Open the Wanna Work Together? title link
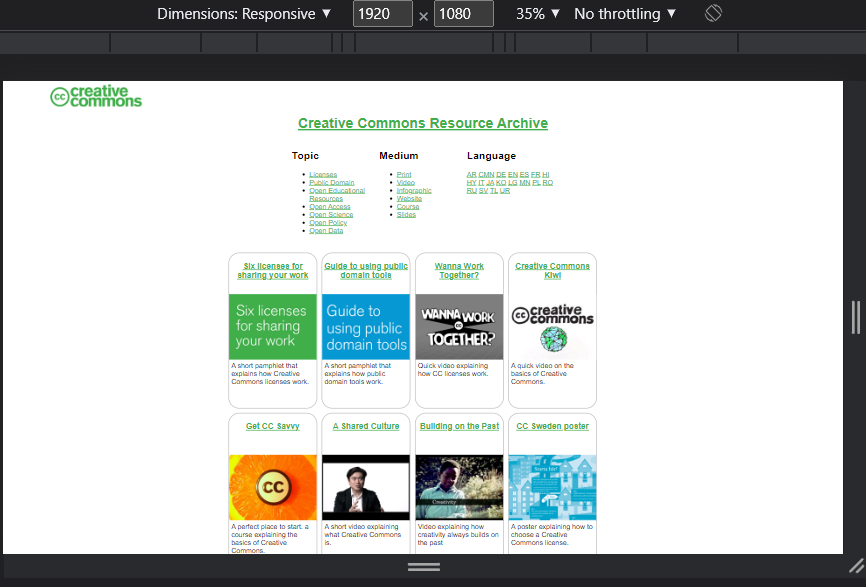Screen dimensions: 866x587 [459, 271]
